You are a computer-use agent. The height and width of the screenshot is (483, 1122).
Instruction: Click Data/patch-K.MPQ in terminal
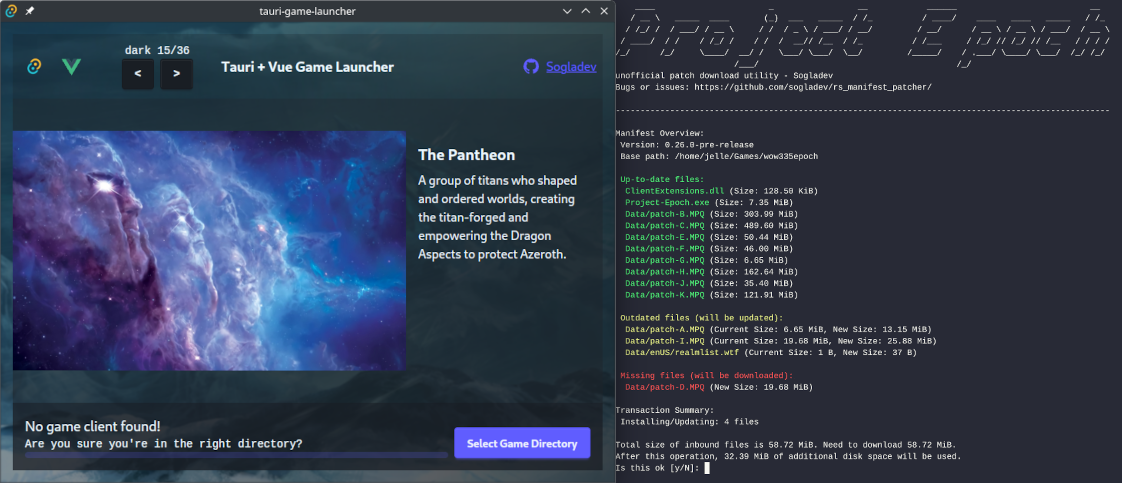click(665, 294)
